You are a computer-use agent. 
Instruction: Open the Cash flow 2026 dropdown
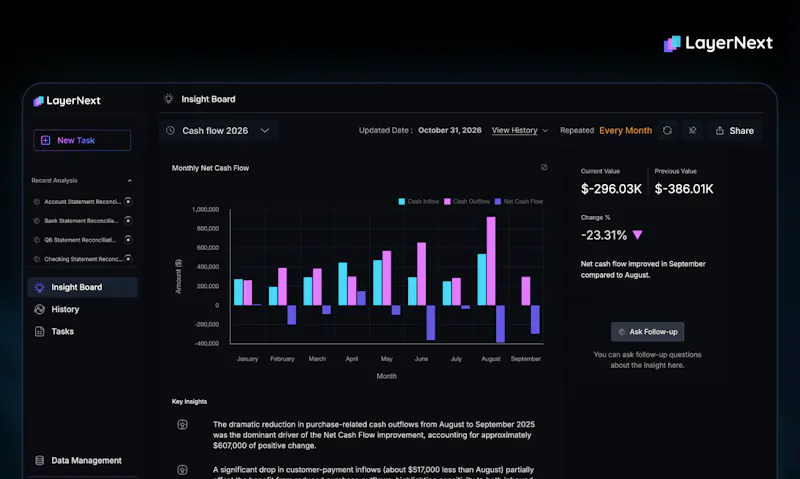[219, 131]
